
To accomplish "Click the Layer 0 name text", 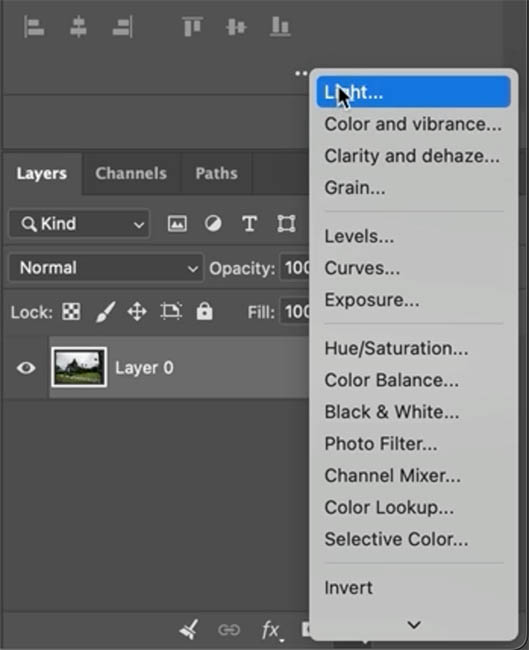I will [144, 368].
